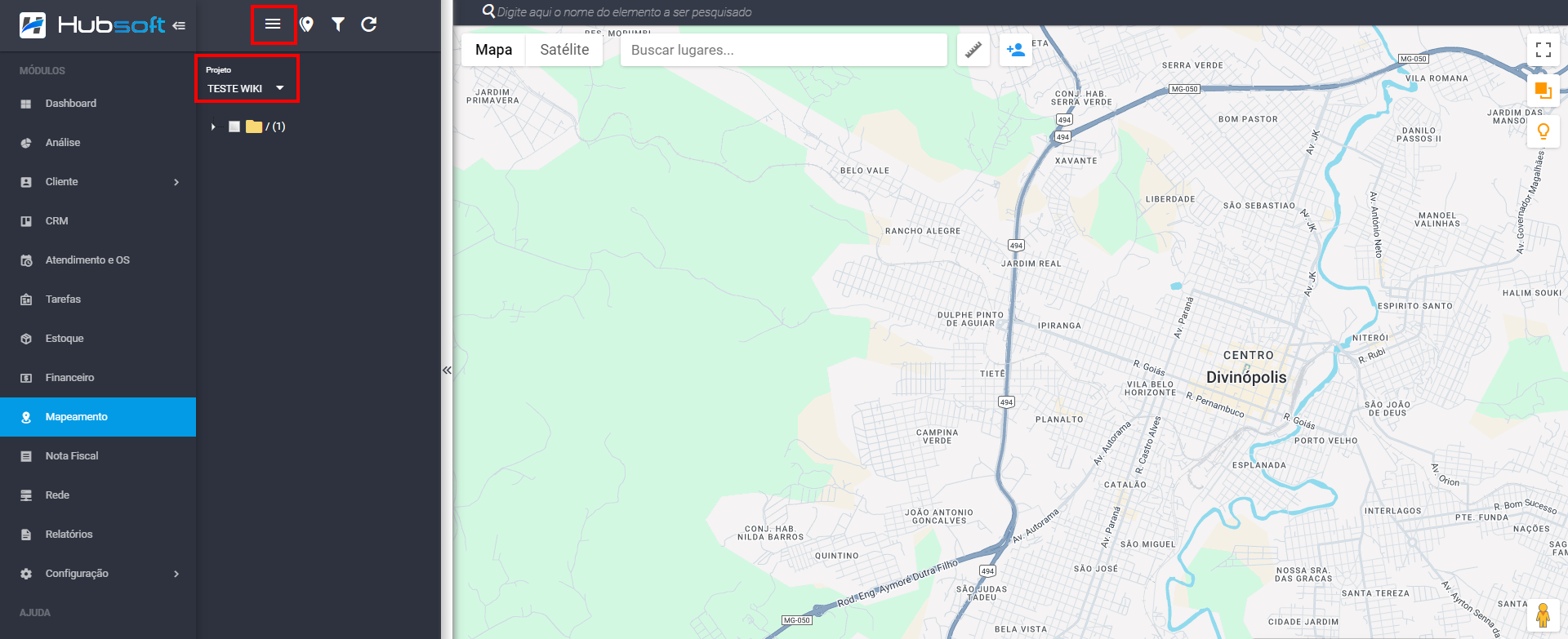Click the magnifier search icon
Viewport: 1568px width, 639px height.
coord(488,11)
